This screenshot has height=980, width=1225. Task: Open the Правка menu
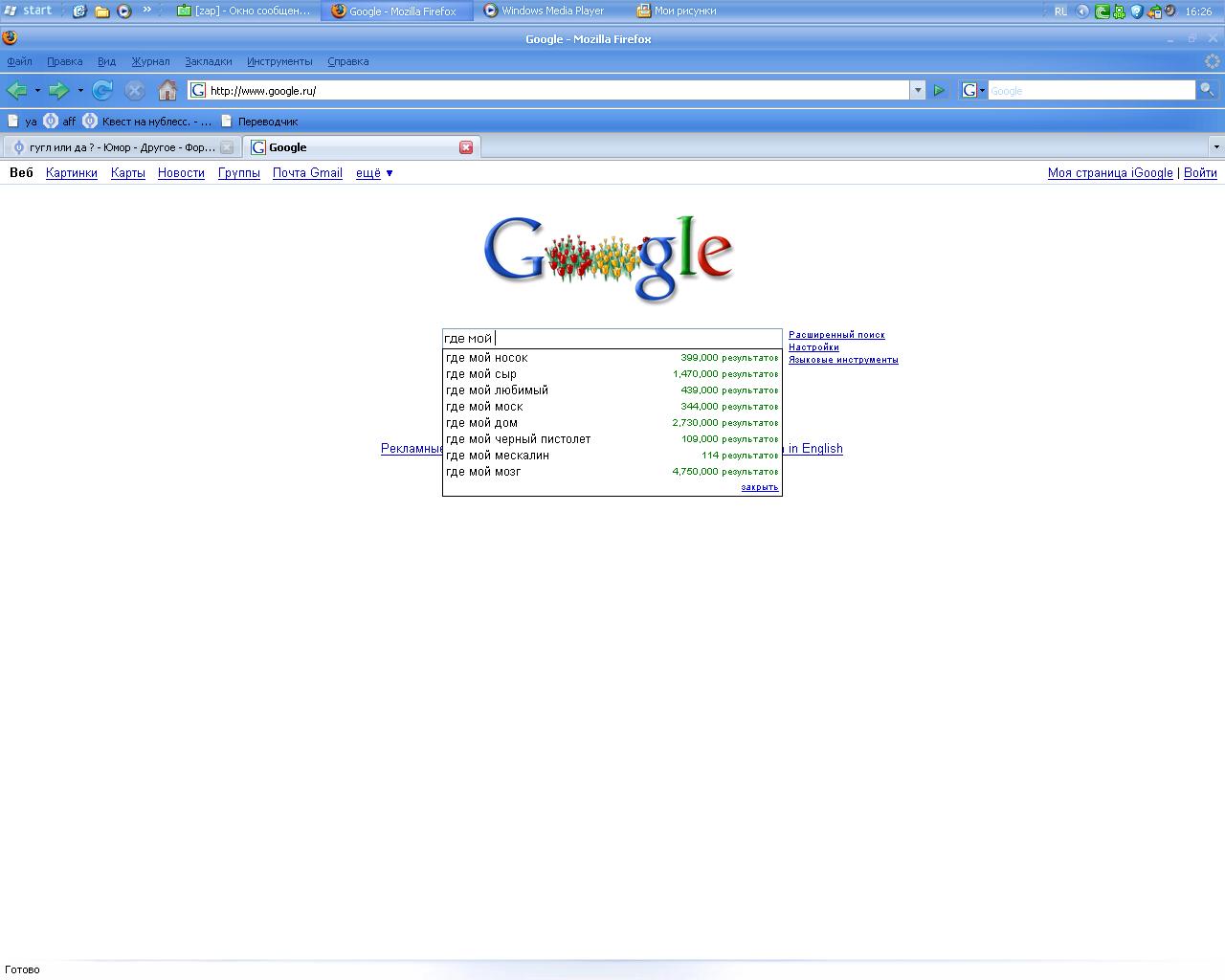tap(64, 61)
